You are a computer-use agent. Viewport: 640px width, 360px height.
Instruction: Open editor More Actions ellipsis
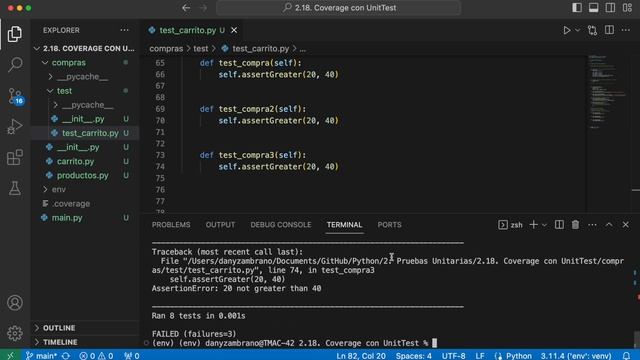coord(626,30)
